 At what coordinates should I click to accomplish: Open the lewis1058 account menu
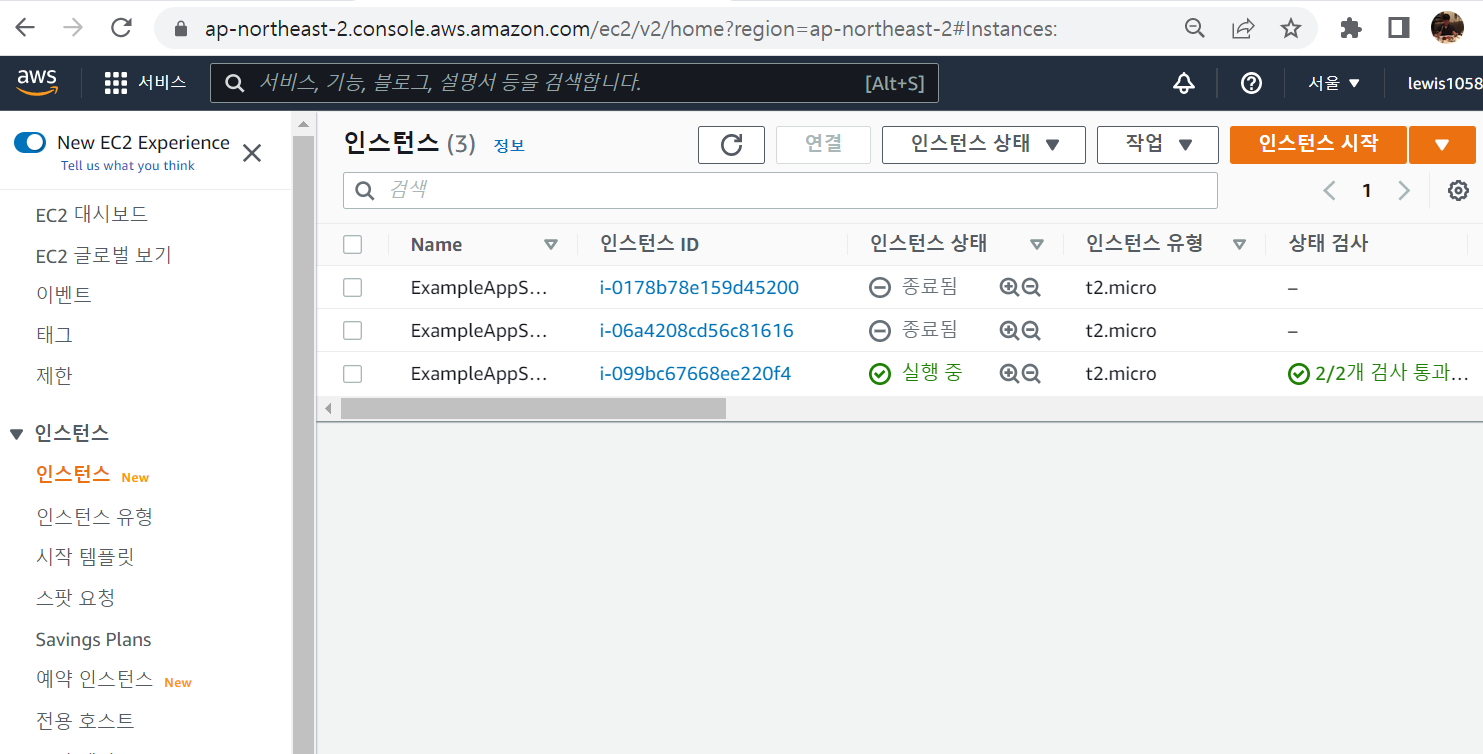pyautogui.click(x=1444, y=83)
